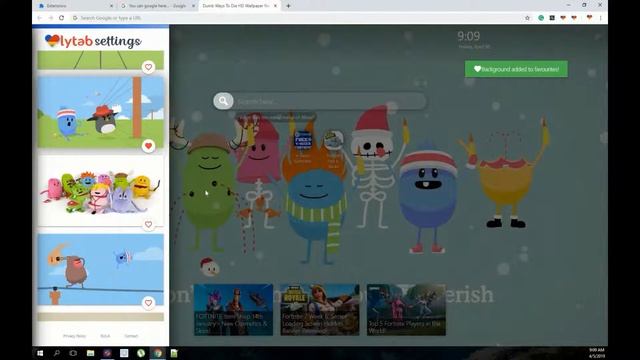Reload the current page

62,18
